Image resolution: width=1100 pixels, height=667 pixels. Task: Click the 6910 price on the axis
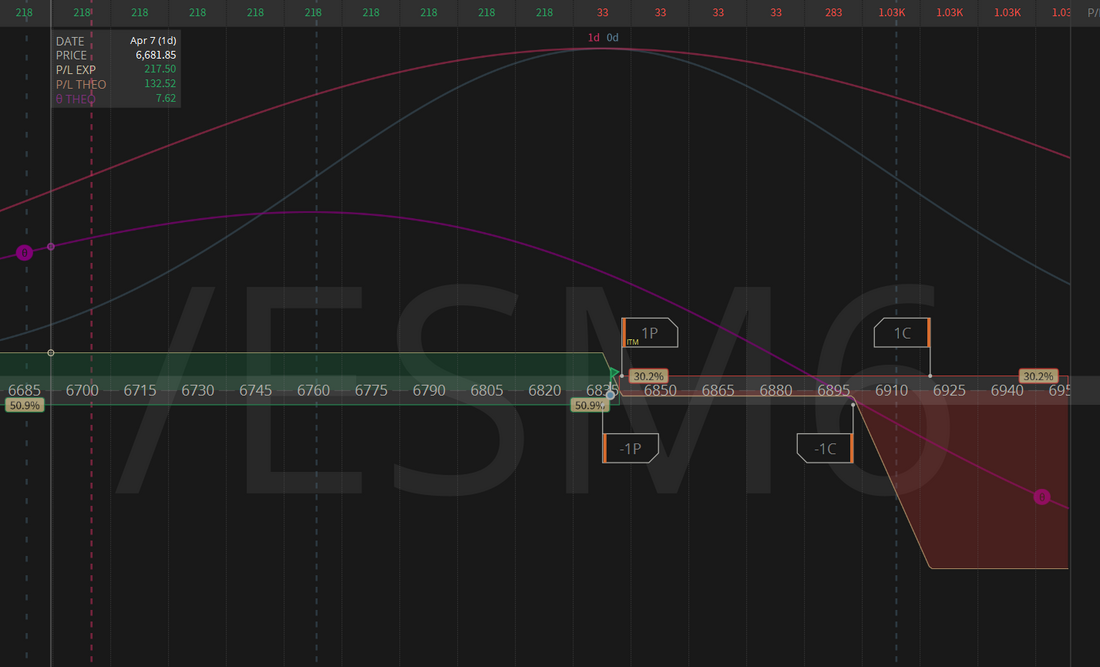[891, 390]
